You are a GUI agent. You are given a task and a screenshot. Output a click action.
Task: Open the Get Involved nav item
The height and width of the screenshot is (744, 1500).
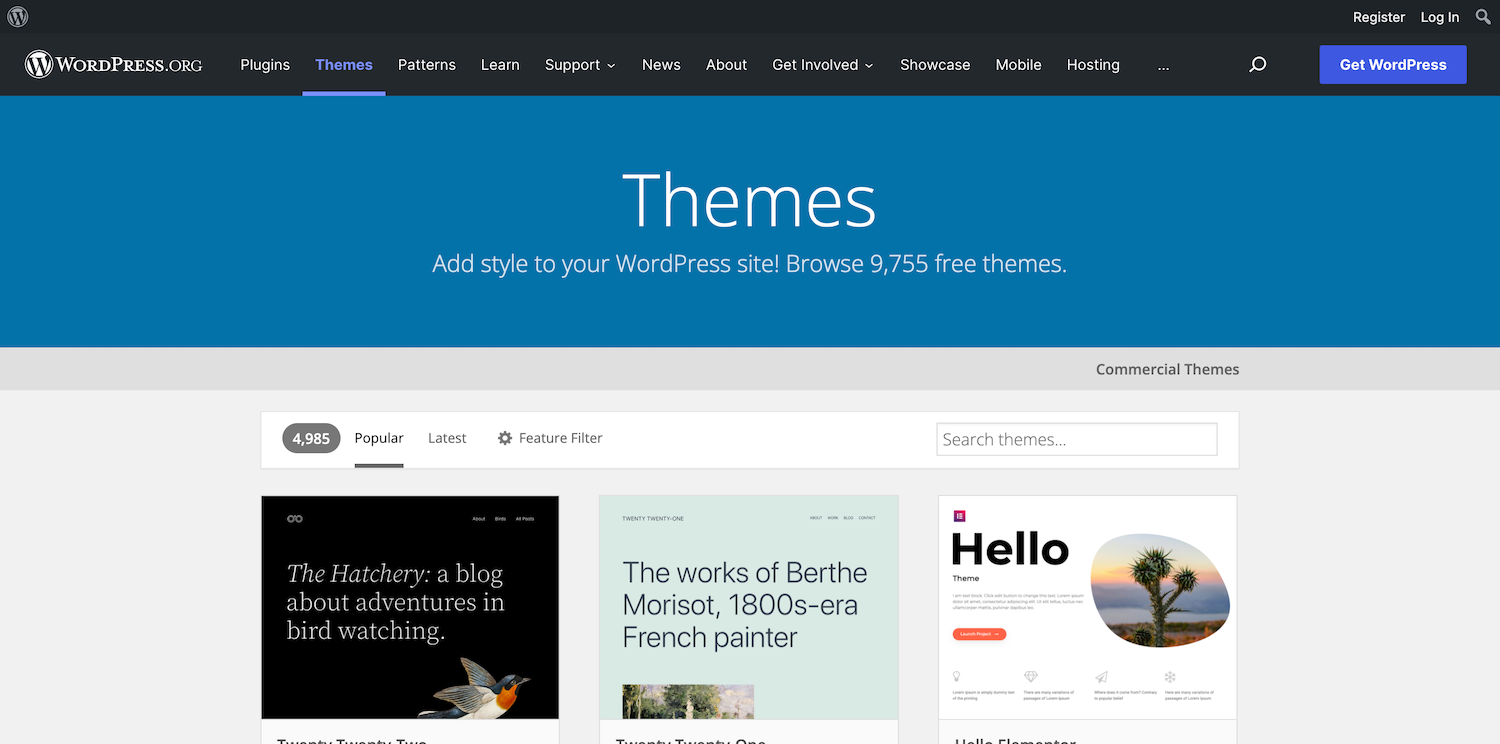tap(815, 65)
